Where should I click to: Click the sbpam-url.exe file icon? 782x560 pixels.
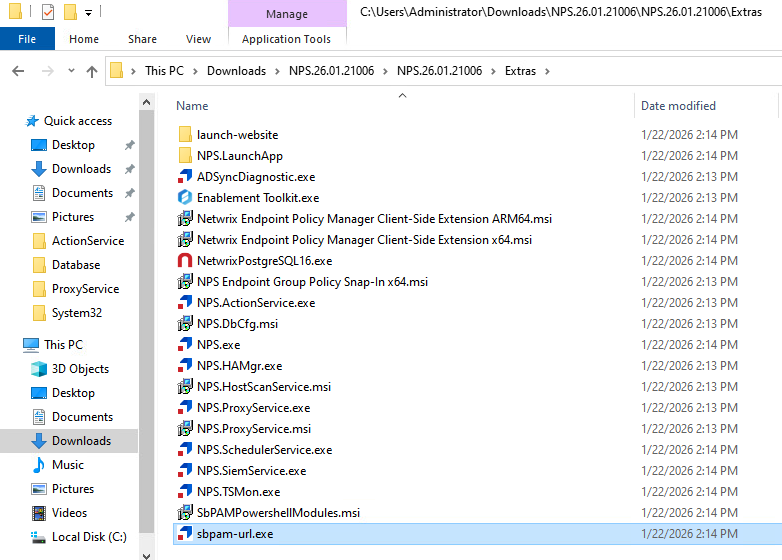point(185,534)
